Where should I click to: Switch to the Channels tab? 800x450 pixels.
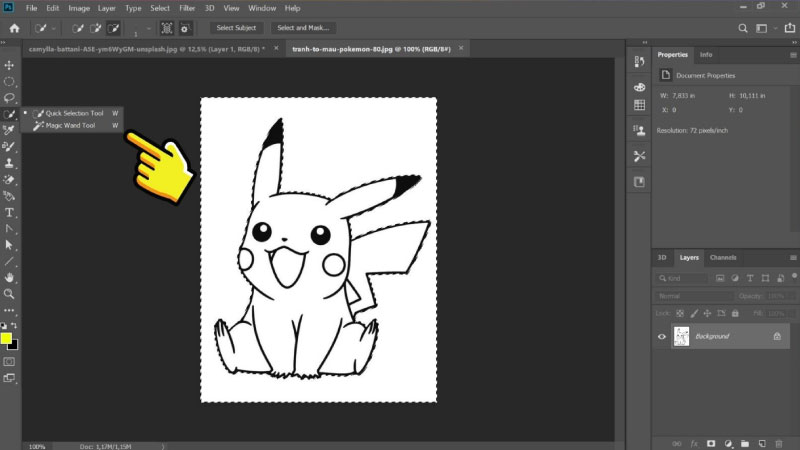(x=723, y=258)
